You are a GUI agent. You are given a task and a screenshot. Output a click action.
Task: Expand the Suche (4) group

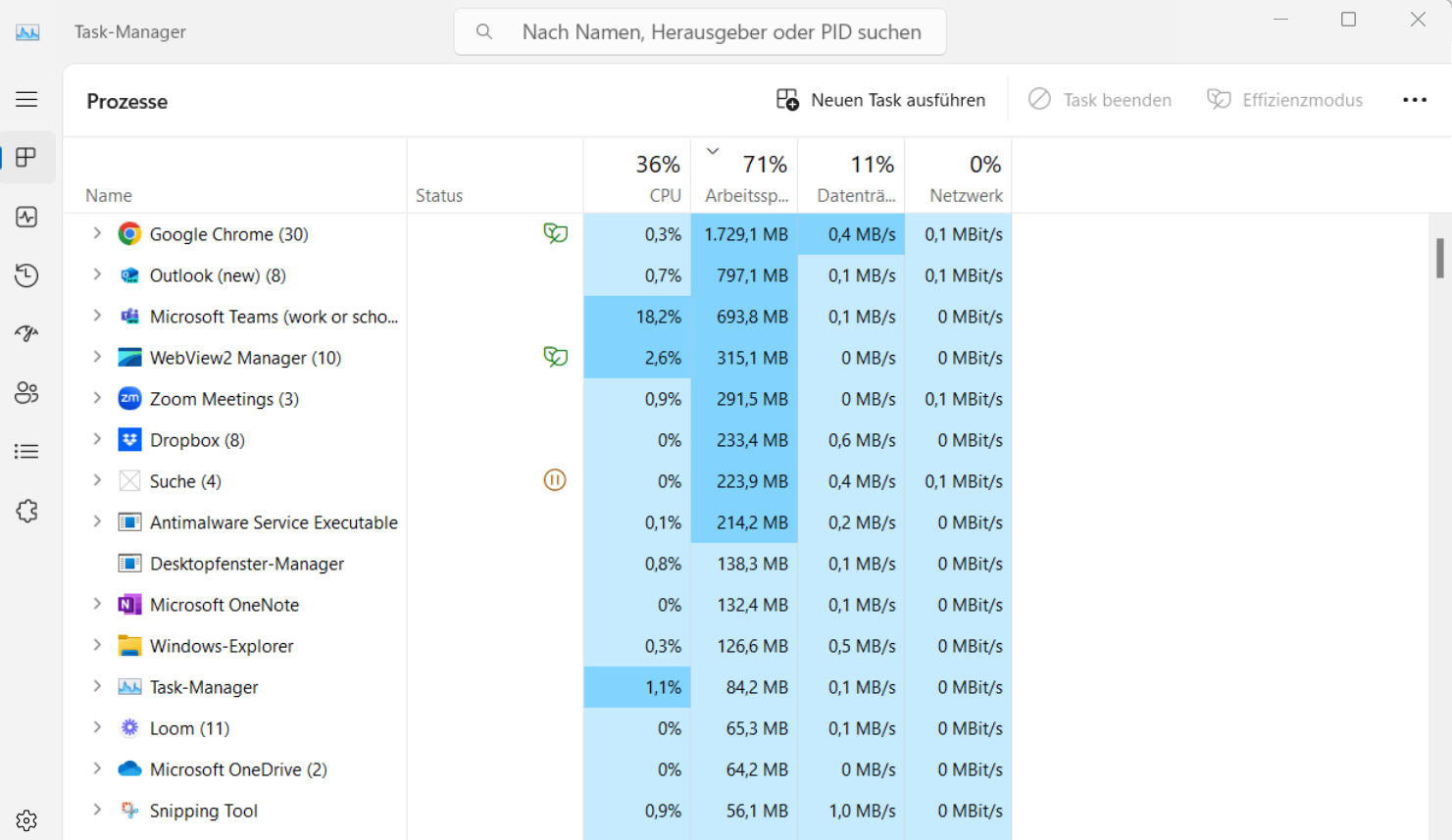pyautogui.click(x=97, y=480)
